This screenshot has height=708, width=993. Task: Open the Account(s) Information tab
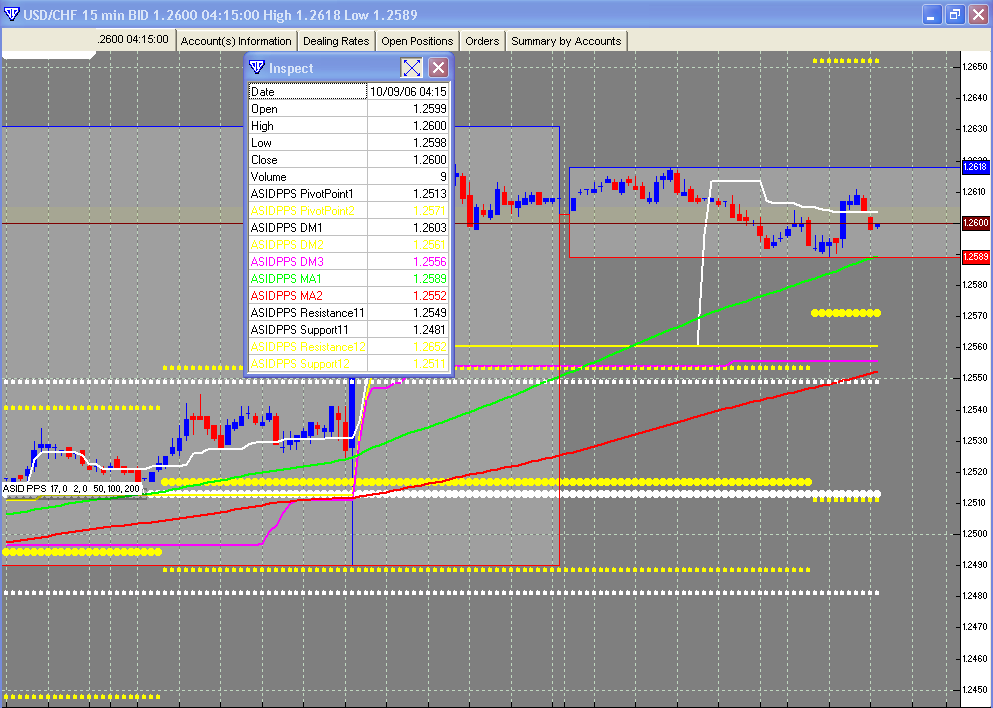pos(236,41)
